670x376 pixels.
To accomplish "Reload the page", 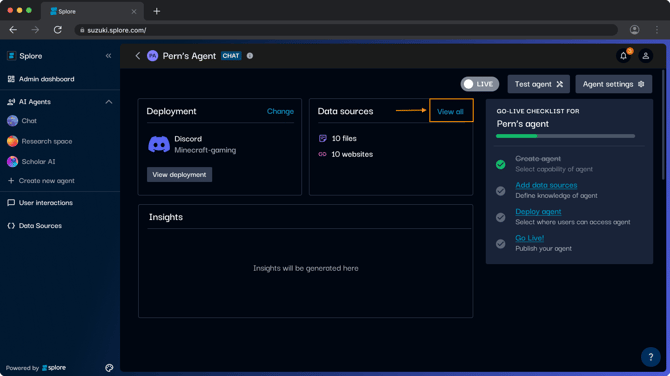I will (58, 30).
